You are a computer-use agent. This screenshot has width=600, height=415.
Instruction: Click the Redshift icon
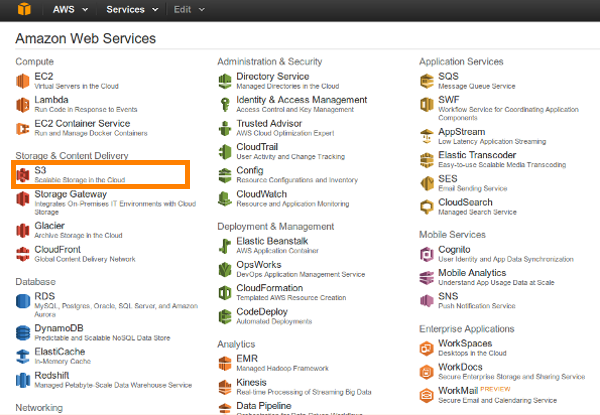tap(23, 380)
